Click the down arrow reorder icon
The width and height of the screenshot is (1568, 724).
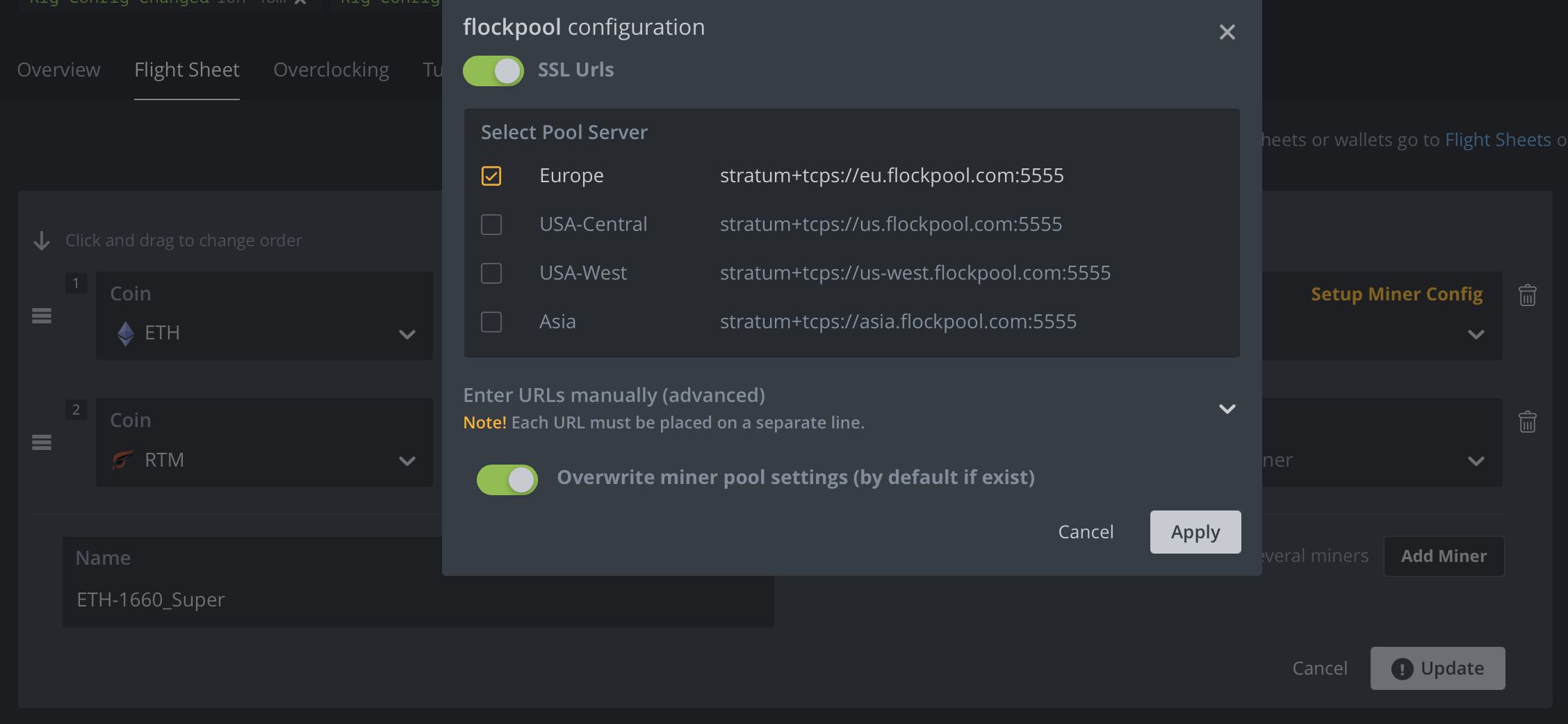coord(42,241)
